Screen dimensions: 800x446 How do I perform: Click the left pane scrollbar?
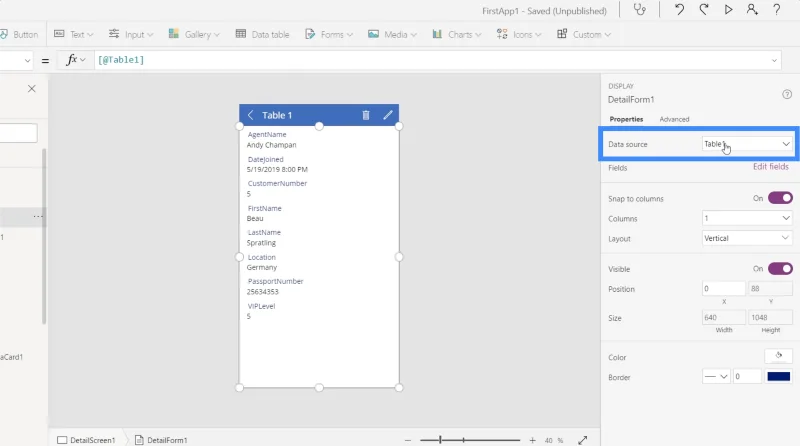click(44, 236)
